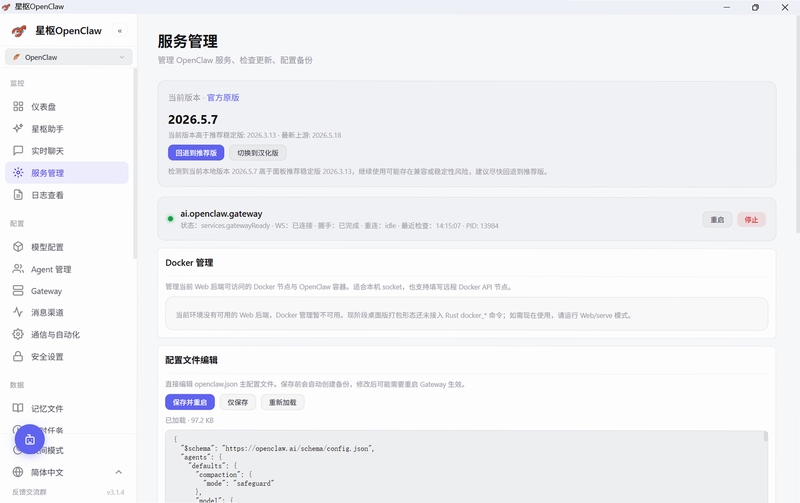Image resolution: width=800 pixels, height=503 pixels.
Task: Go to 星枢助手 page
Action: [x=66, y=129]
